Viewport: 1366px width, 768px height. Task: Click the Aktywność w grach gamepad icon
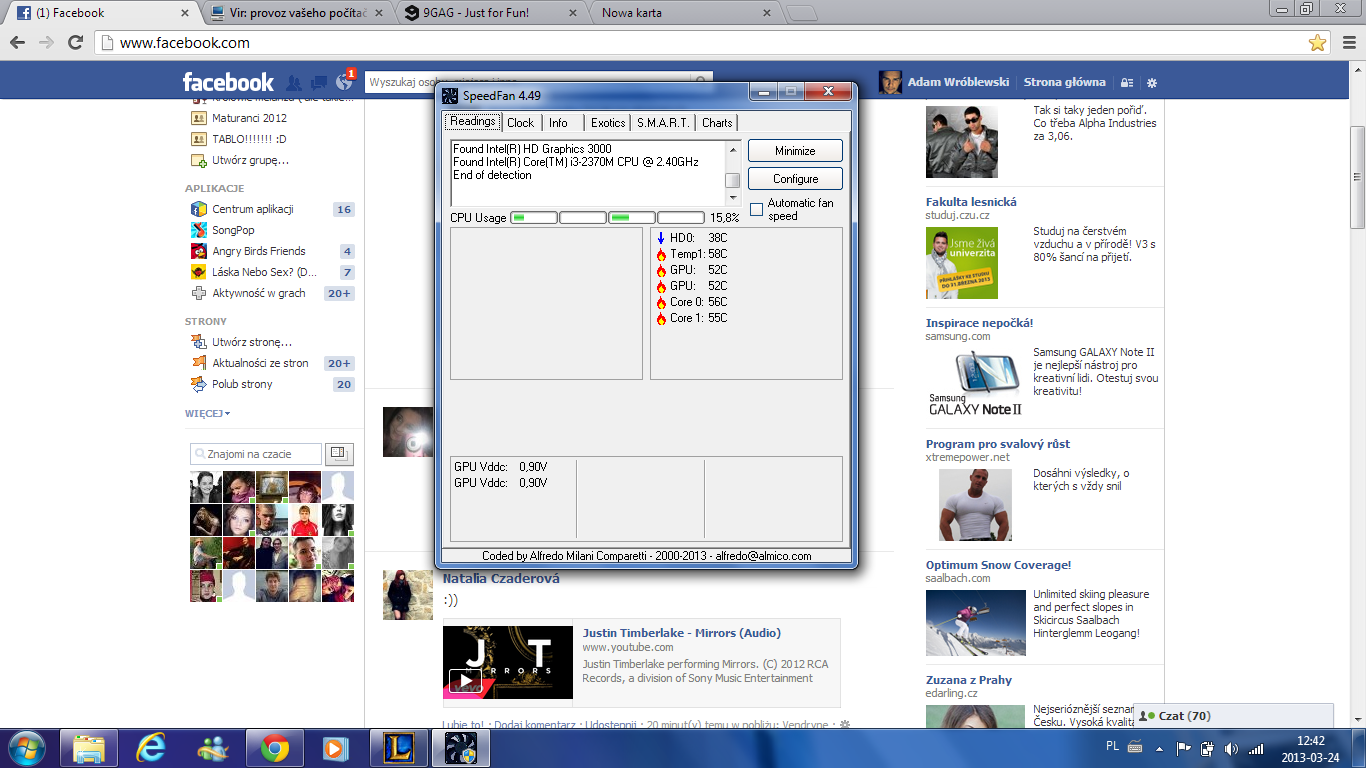[x=198, y=293]
